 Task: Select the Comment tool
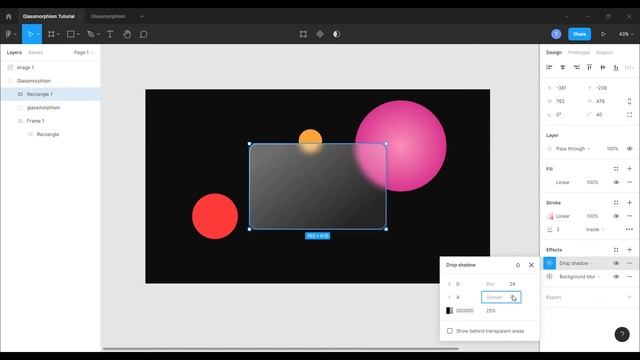(144, 34)
